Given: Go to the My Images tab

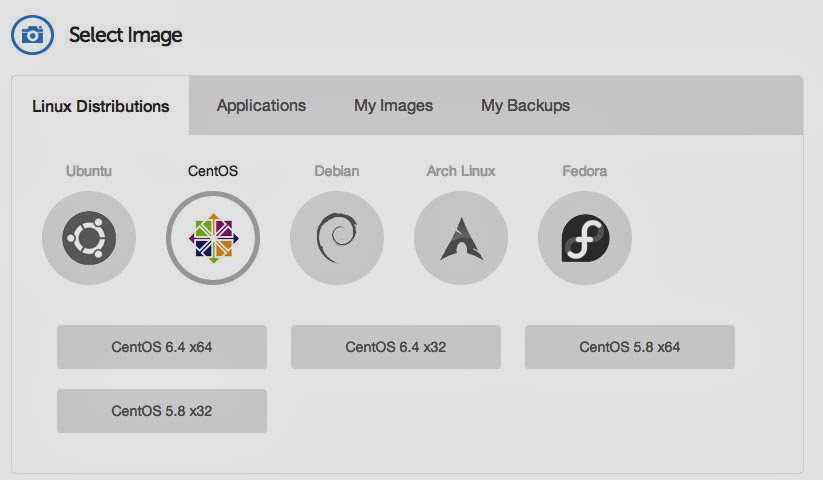Looking at the screenshot, I should pyautogui.click(x=393, y=105).
